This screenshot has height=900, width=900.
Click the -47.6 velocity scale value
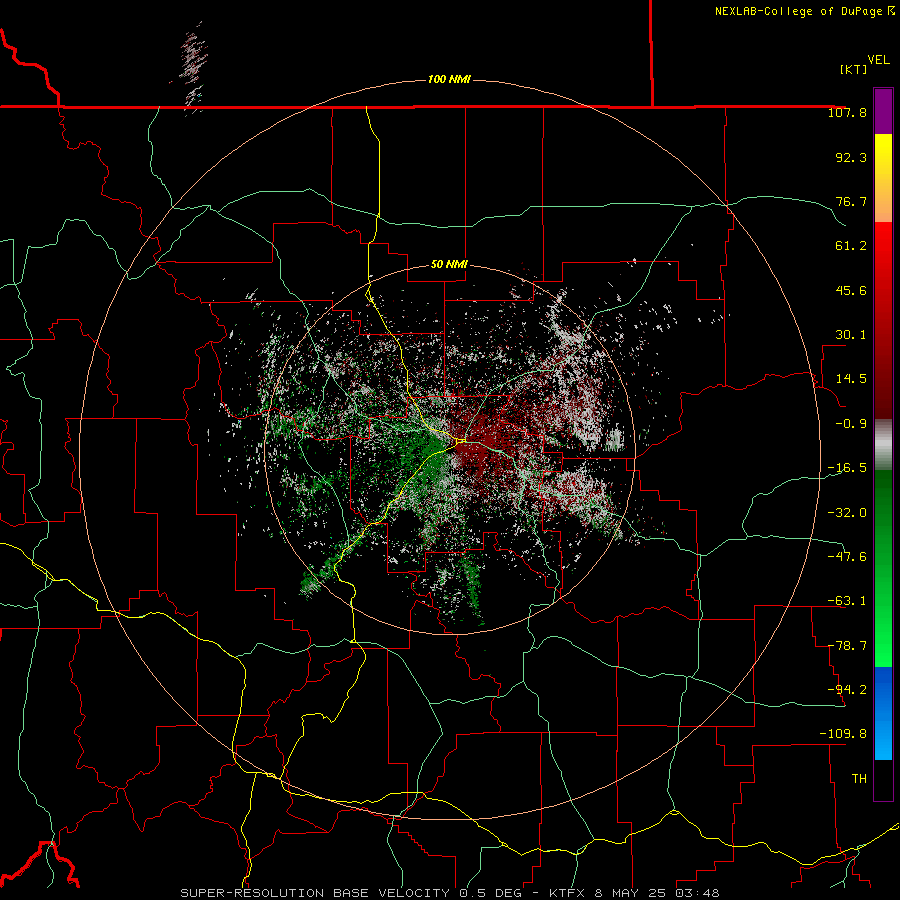pos(847,556)
